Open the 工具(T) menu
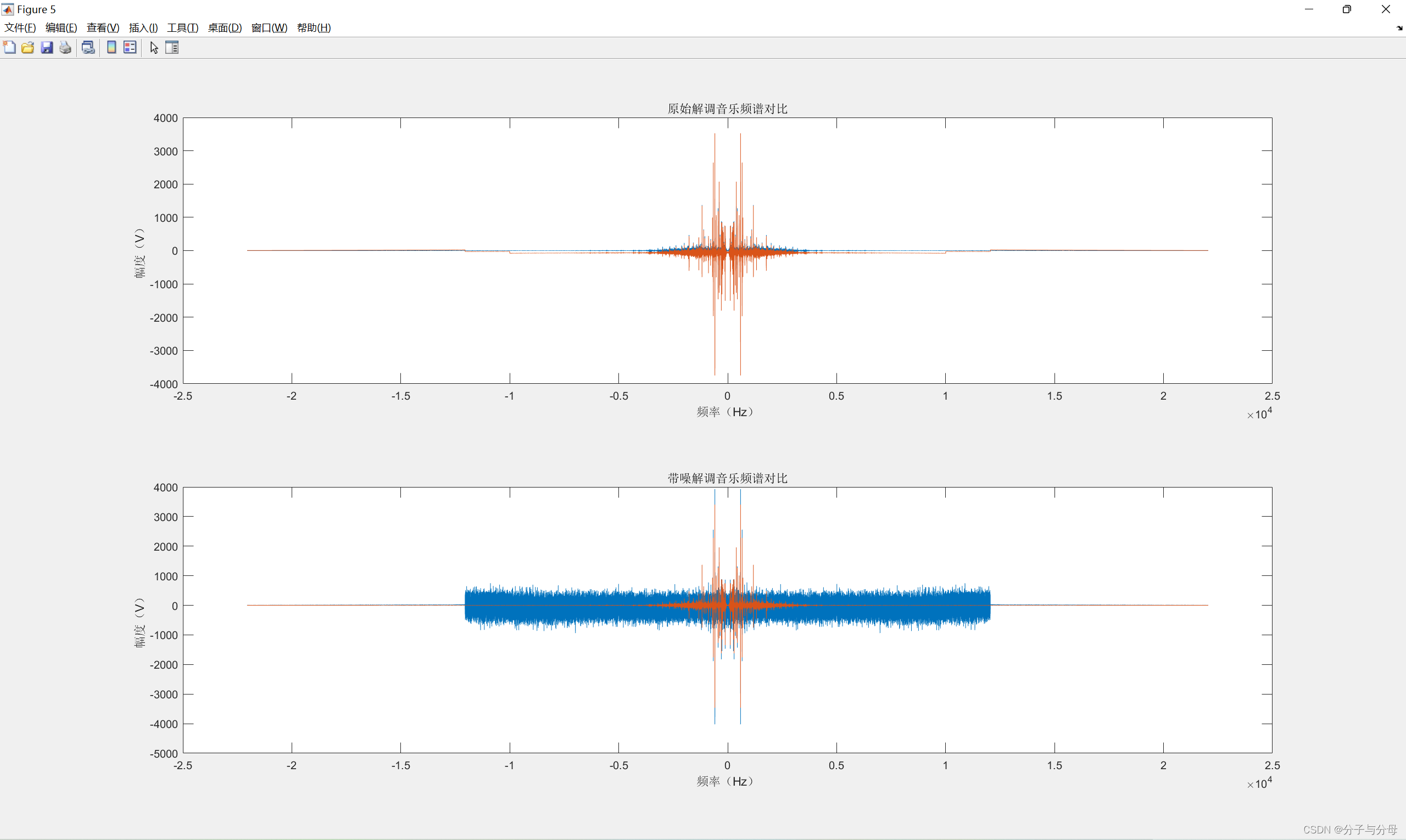 pos(183,28)
